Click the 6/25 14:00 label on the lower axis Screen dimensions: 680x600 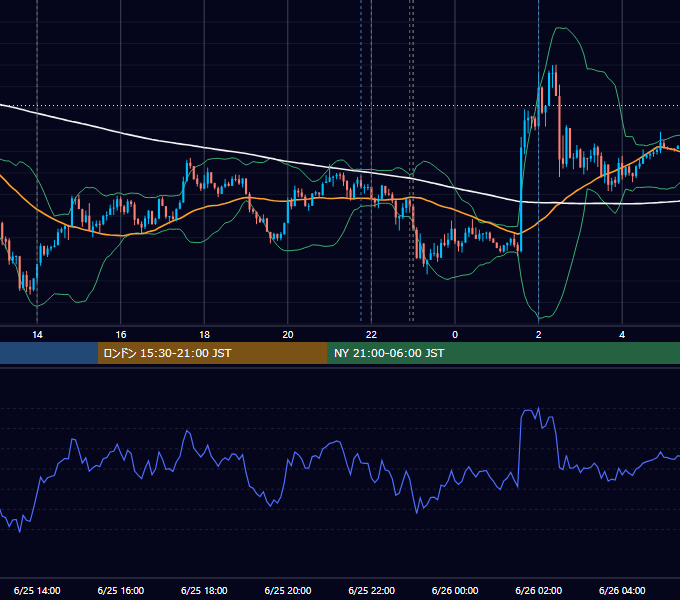point(37,590)
